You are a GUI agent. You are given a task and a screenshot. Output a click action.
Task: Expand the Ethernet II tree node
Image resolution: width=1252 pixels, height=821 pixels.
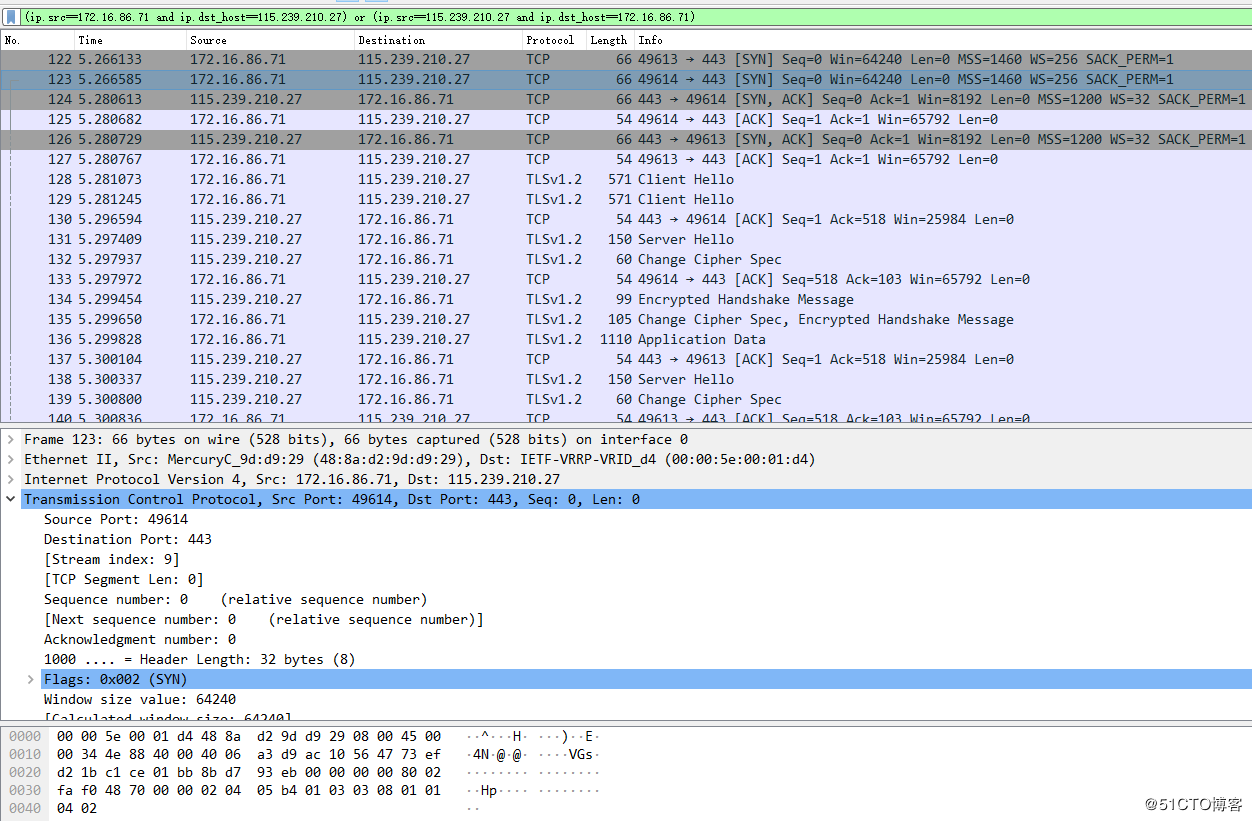[x=11, y=459]
